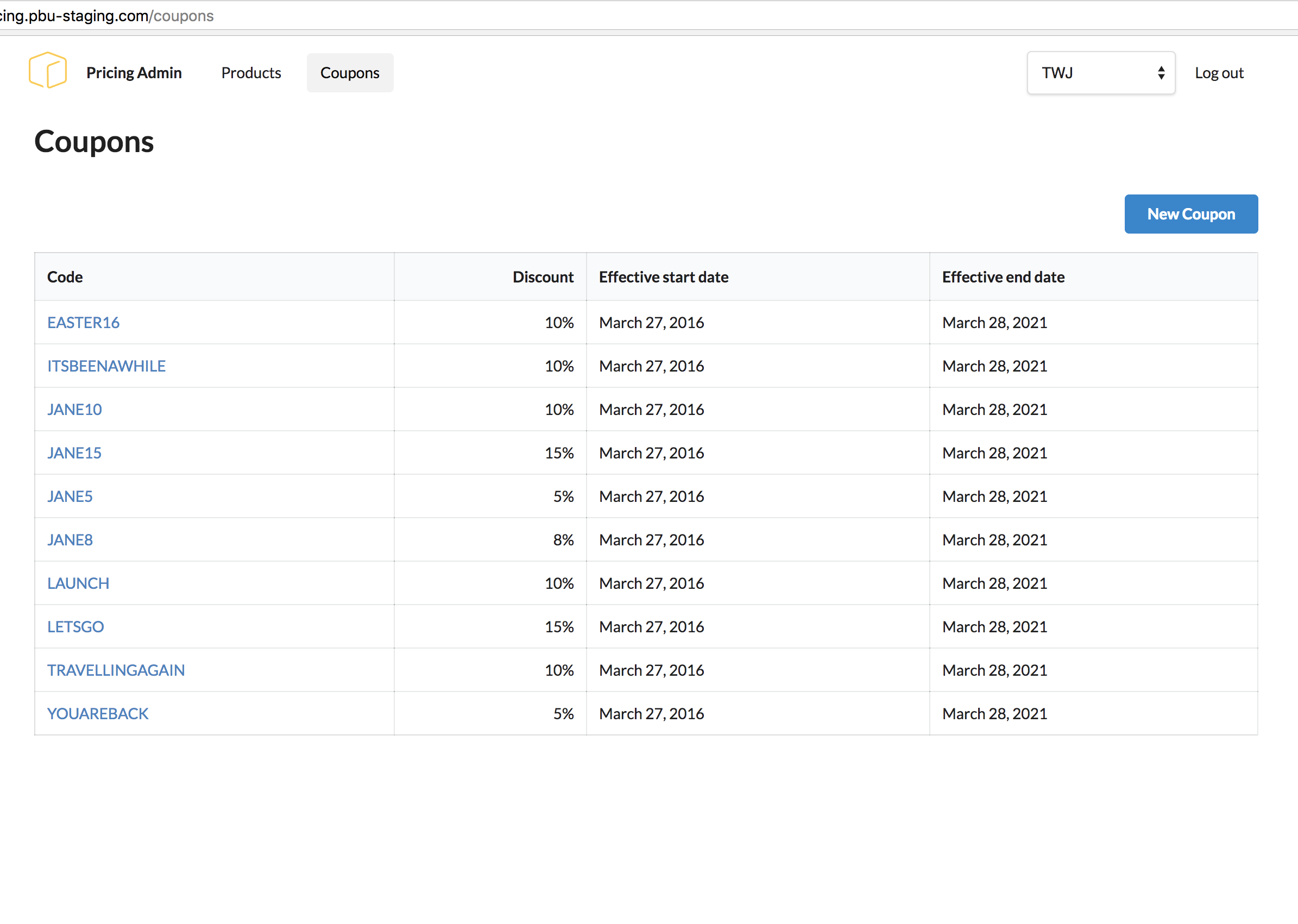This screenshot has width=1298, height=924.
Task: Open the EASTER16 coupon
Action: tap(83, 323)
